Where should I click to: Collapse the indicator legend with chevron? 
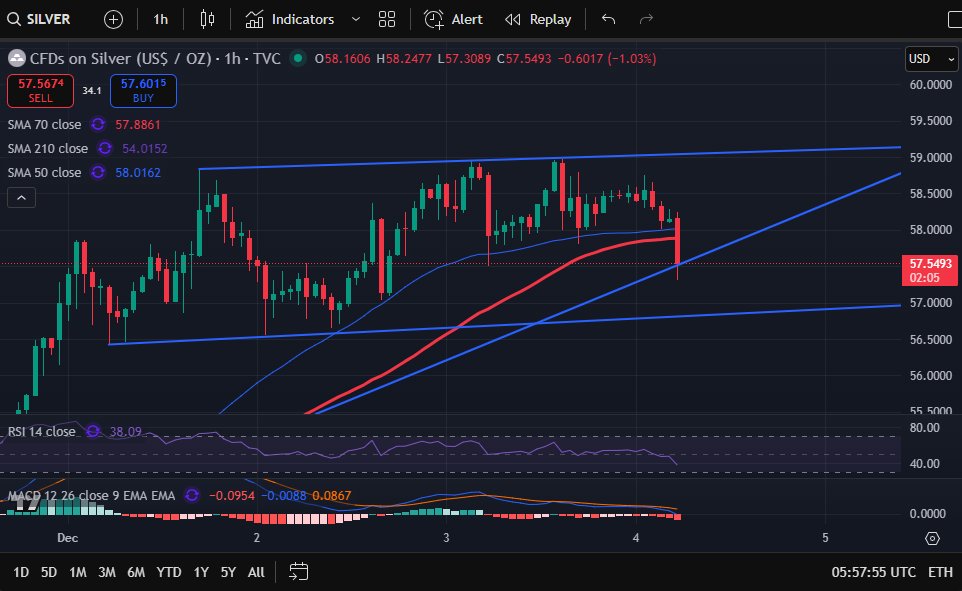[x=21, y=198]
